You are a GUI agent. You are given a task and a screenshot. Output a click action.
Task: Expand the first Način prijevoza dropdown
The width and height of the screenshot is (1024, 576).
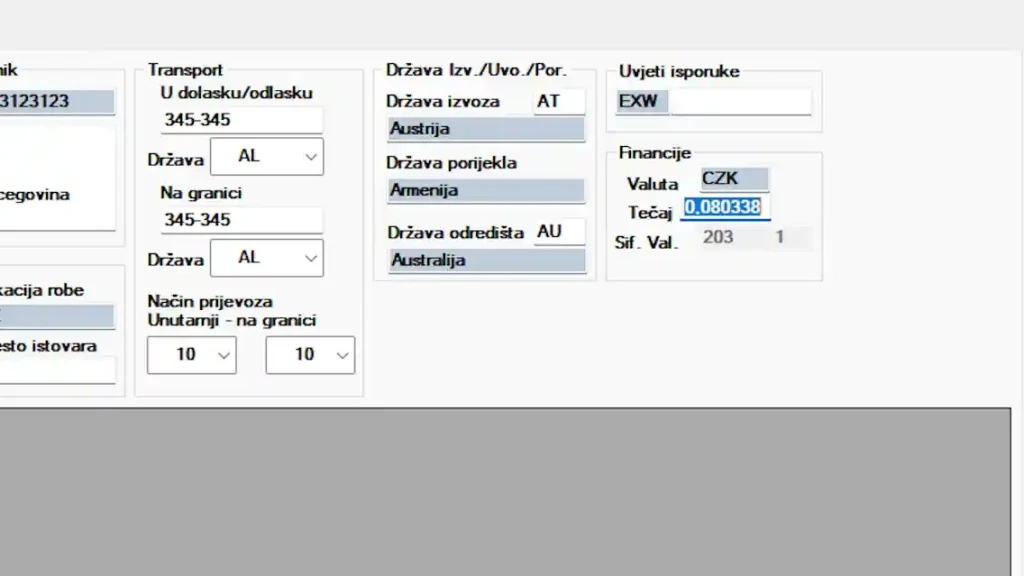191,355
